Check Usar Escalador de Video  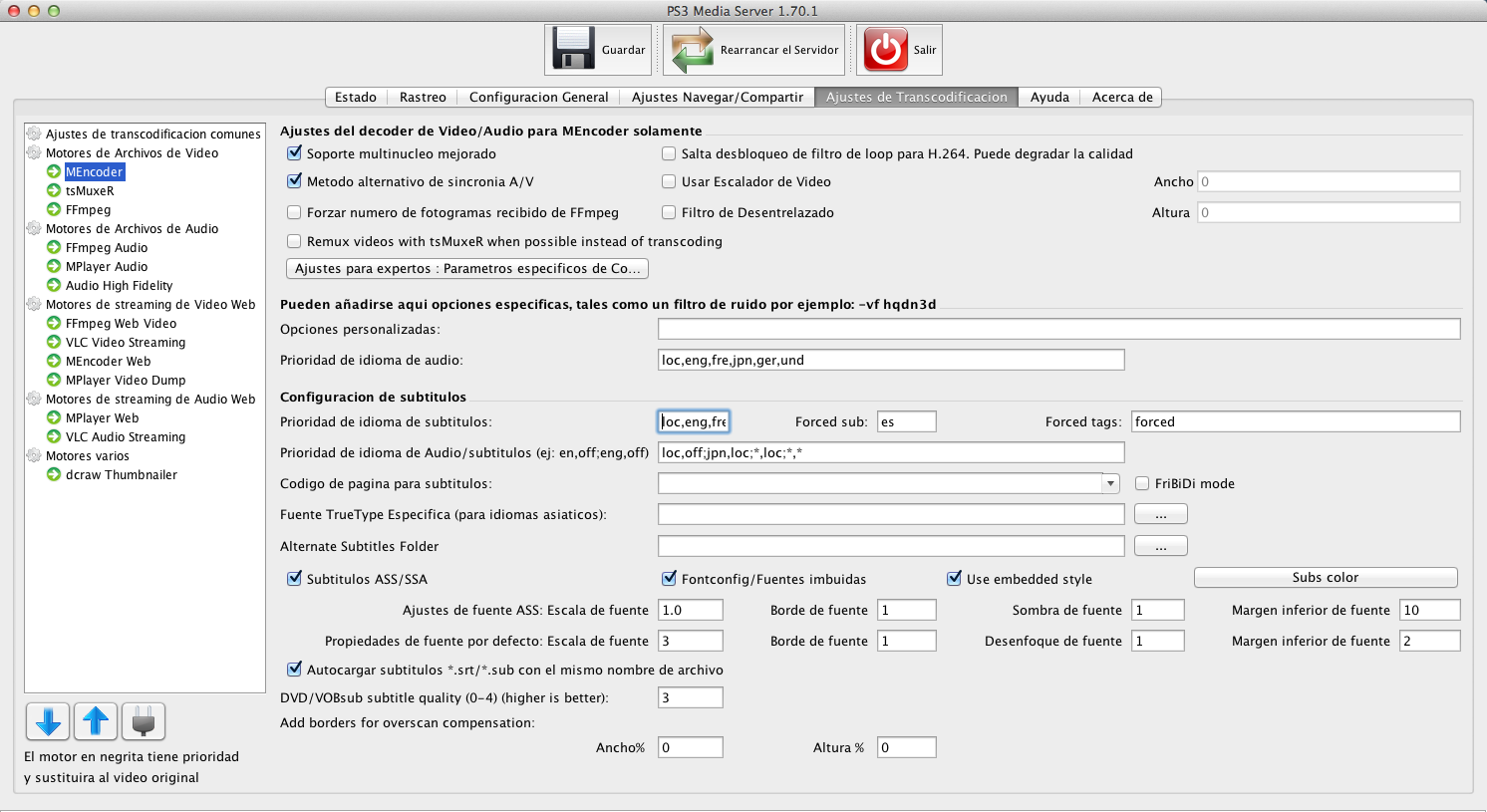pos(669,181)
